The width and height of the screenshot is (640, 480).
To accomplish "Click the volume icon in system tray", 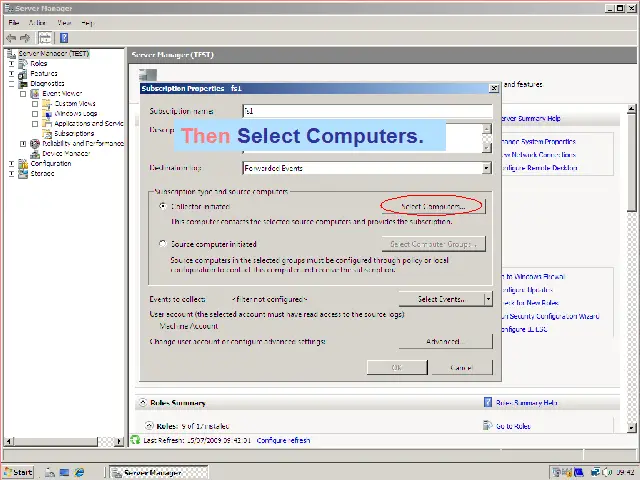I will pos(606,472).
